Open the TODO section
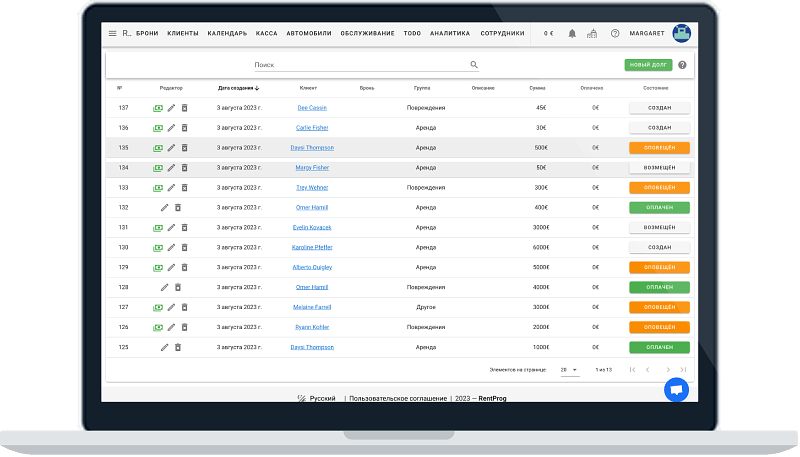Image resolution: width=800 pixels, height=457 pixels. coord(412,33)
